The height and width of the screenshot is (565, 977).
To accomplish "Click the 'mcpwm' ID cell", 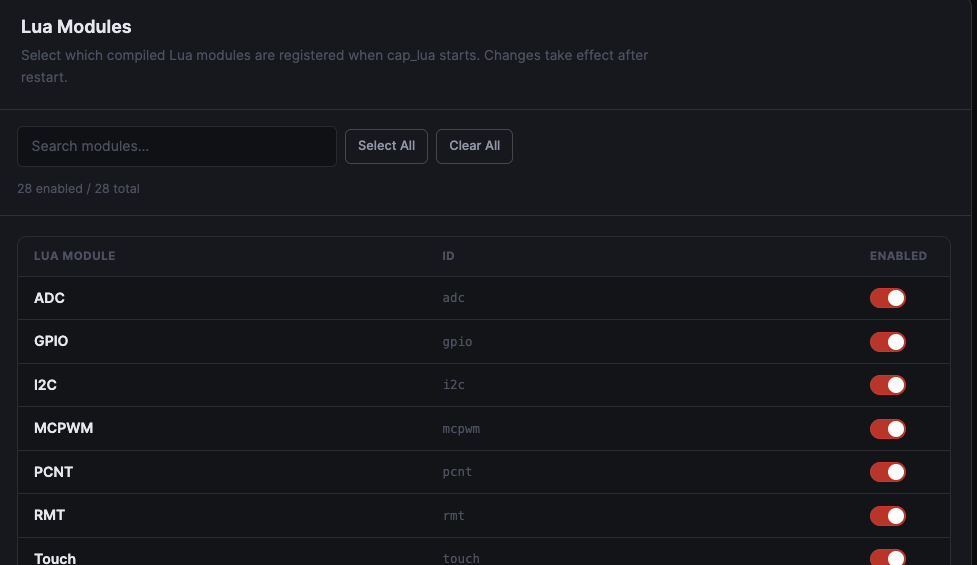I will pyautogui.click(x=461, y=429).
